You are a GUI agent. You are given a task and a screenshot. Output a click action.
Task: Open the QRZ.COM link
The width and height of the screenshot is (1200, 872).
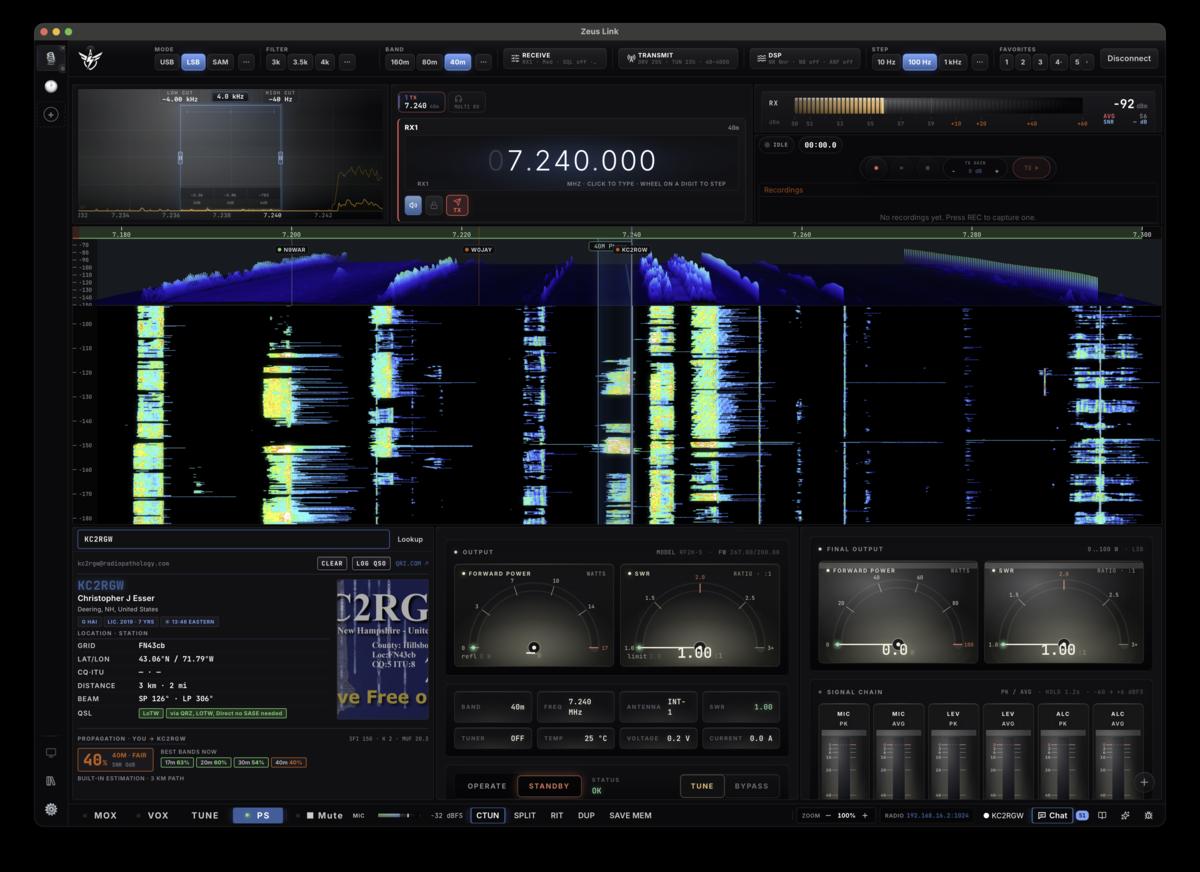(411, 563)
